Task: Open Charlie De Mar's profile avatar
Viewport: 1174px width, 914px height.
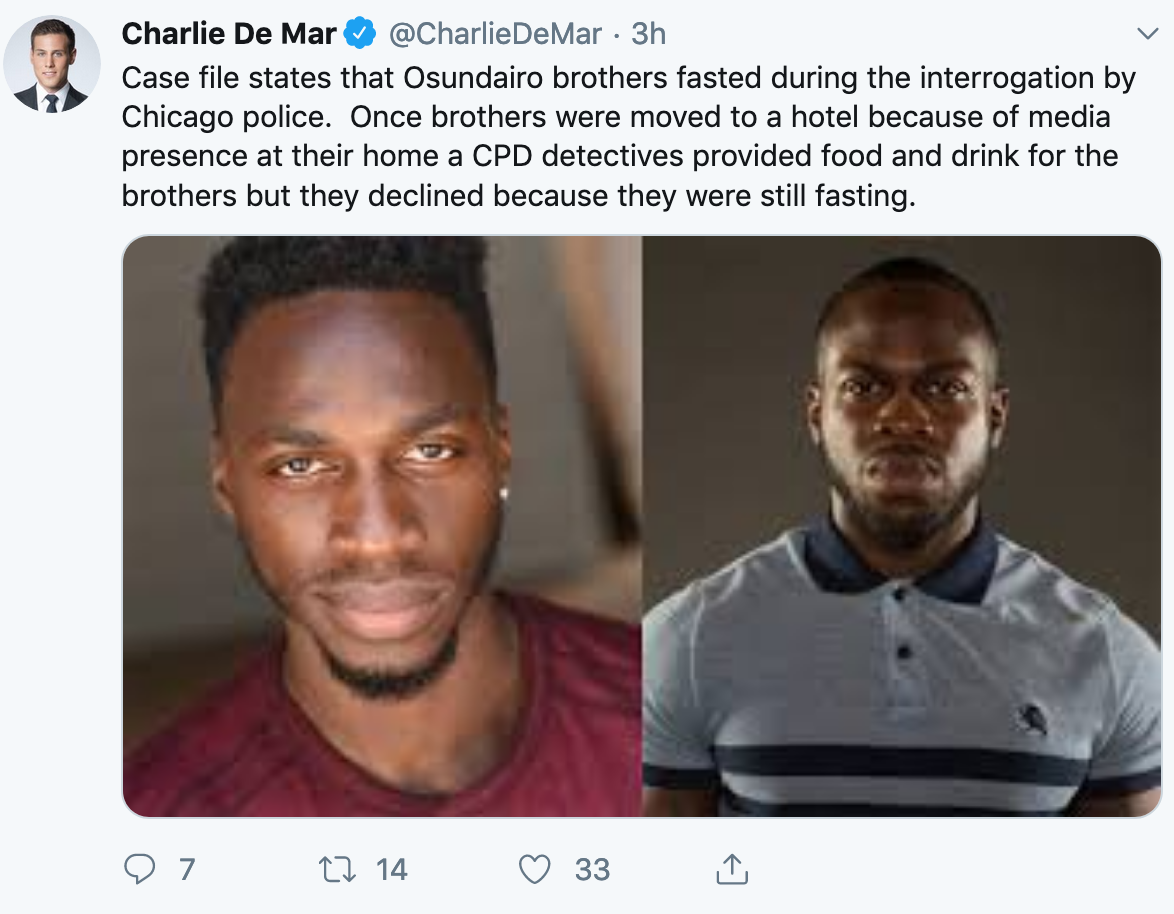Action: click(52, 64)
